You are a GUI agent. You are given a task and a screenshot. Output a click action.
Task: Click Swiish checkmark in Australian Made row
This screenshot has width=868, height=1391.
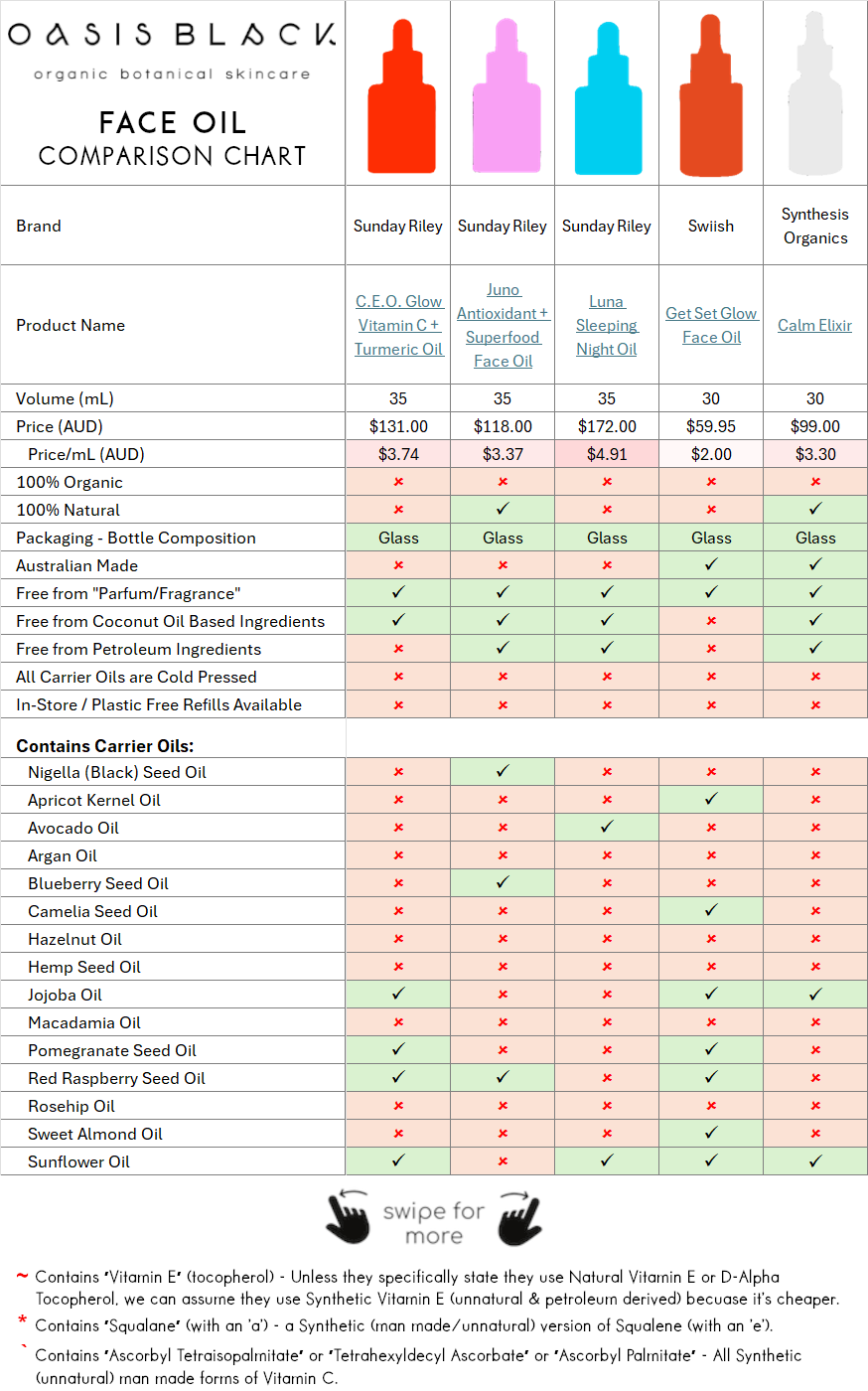[x=711, y=564]
